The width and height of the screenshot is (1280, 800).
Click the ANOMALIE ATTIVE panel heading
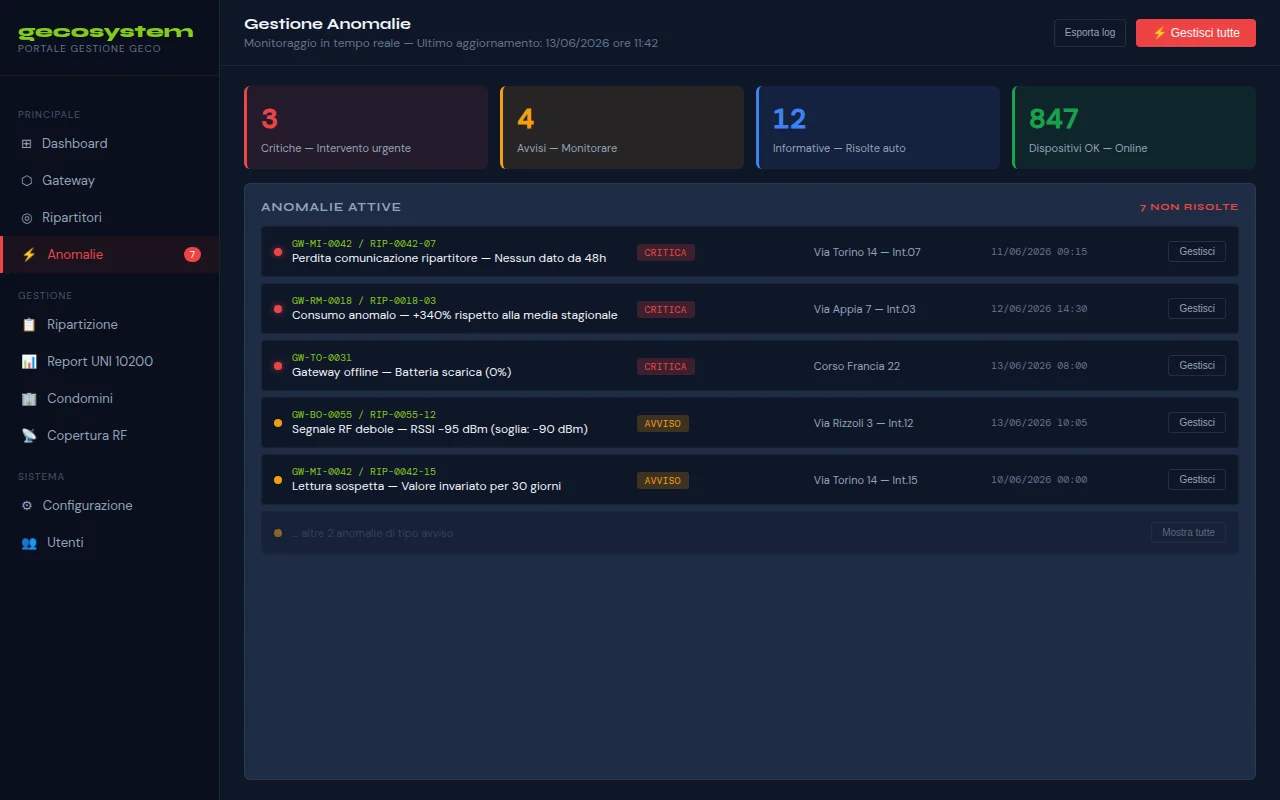coord(331,207)
